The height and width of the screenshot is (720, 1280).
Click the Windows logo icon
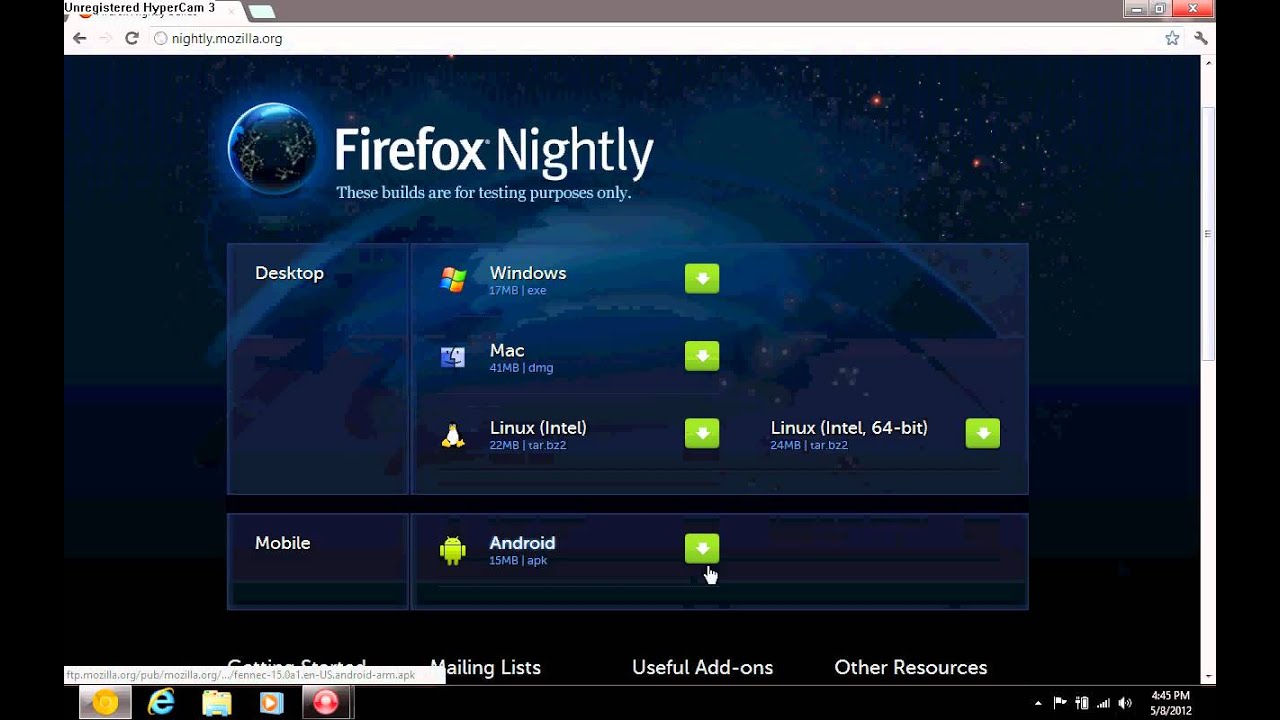tap(453, 280)
